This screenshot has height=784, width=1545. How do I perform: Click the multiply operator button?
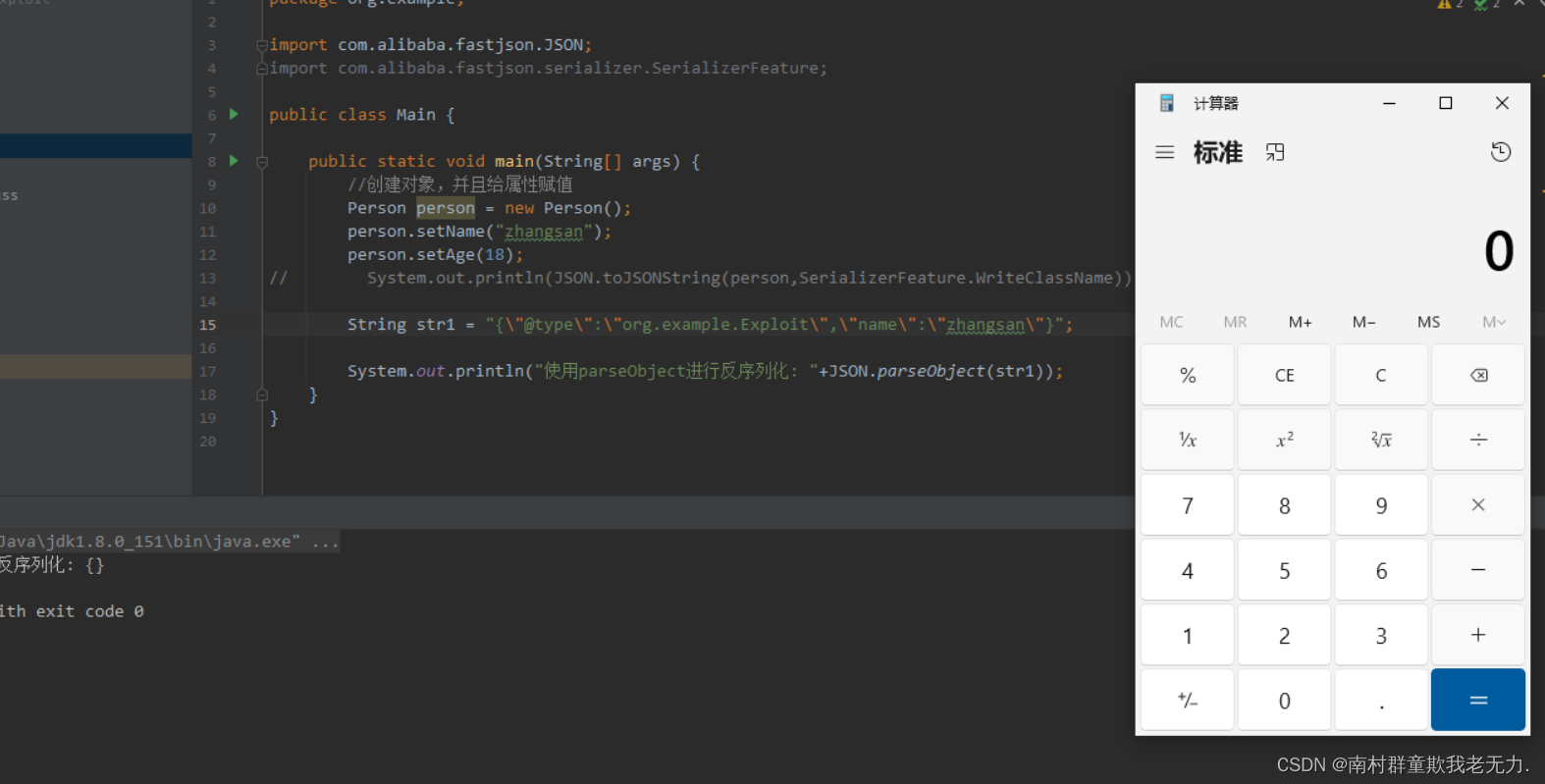(x=1478, y=505)
